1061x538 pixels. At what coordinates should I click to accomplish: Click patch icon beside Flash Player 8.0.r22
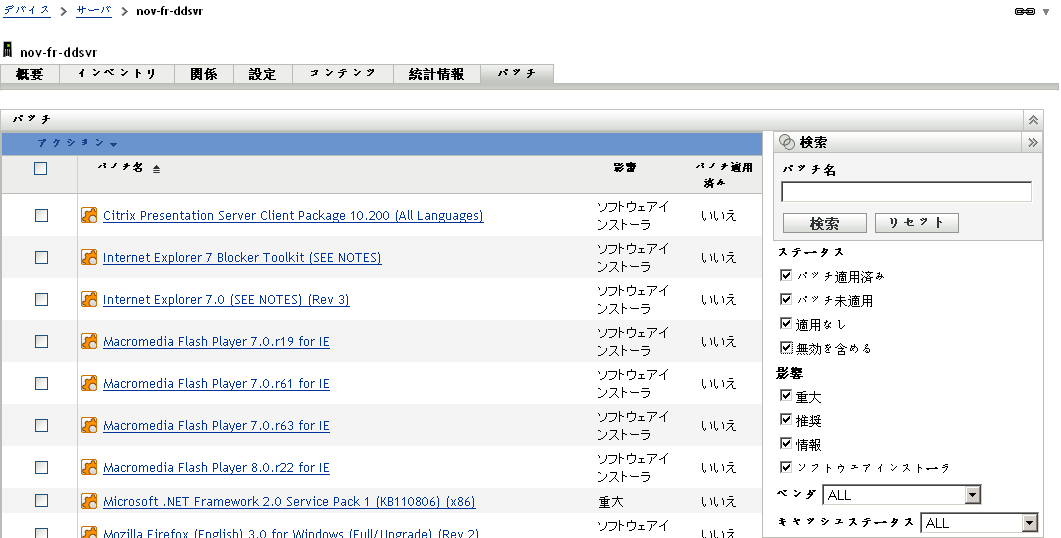pos(89,467)
